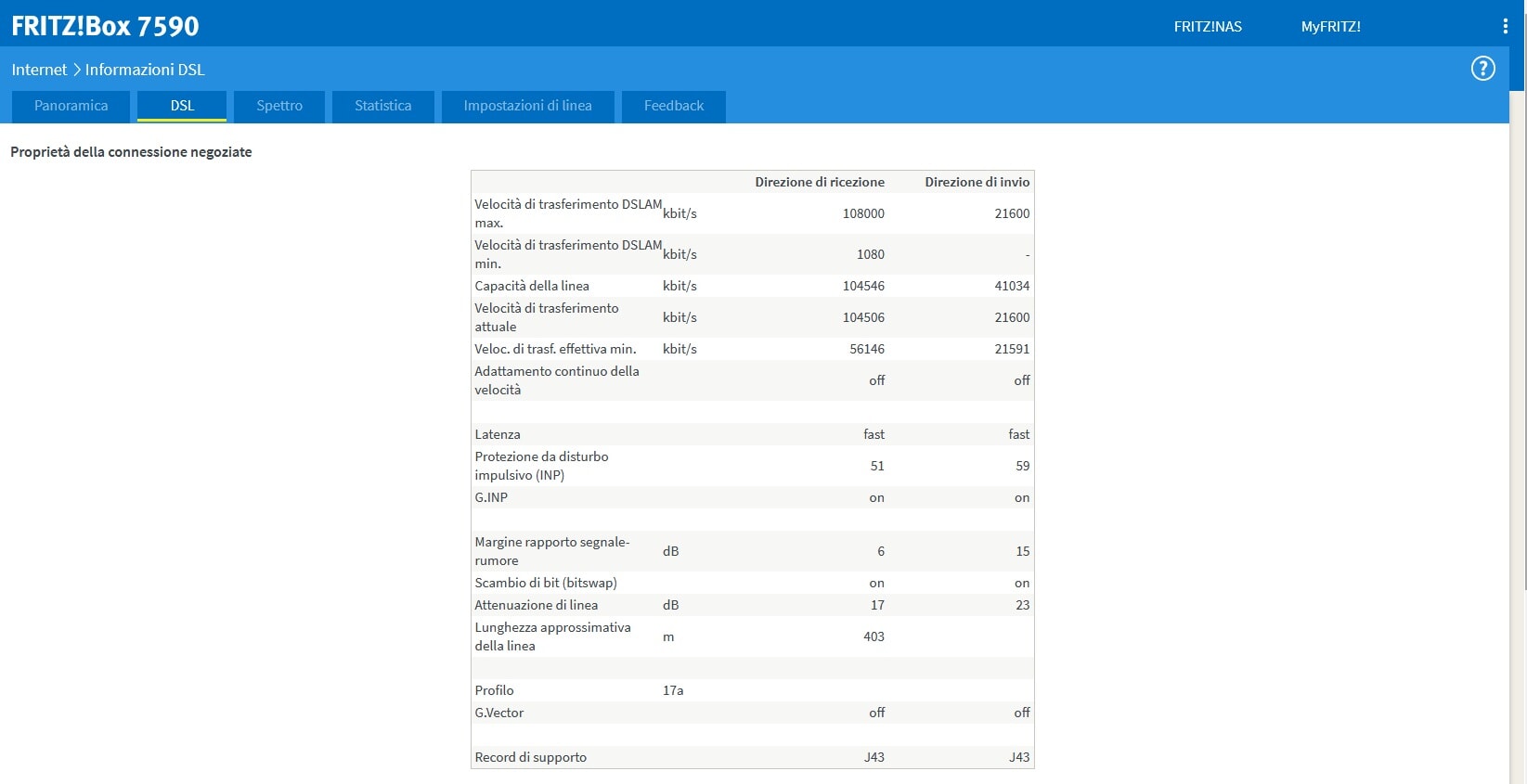Open the MyFRITZ! link

coord(1330,26)
